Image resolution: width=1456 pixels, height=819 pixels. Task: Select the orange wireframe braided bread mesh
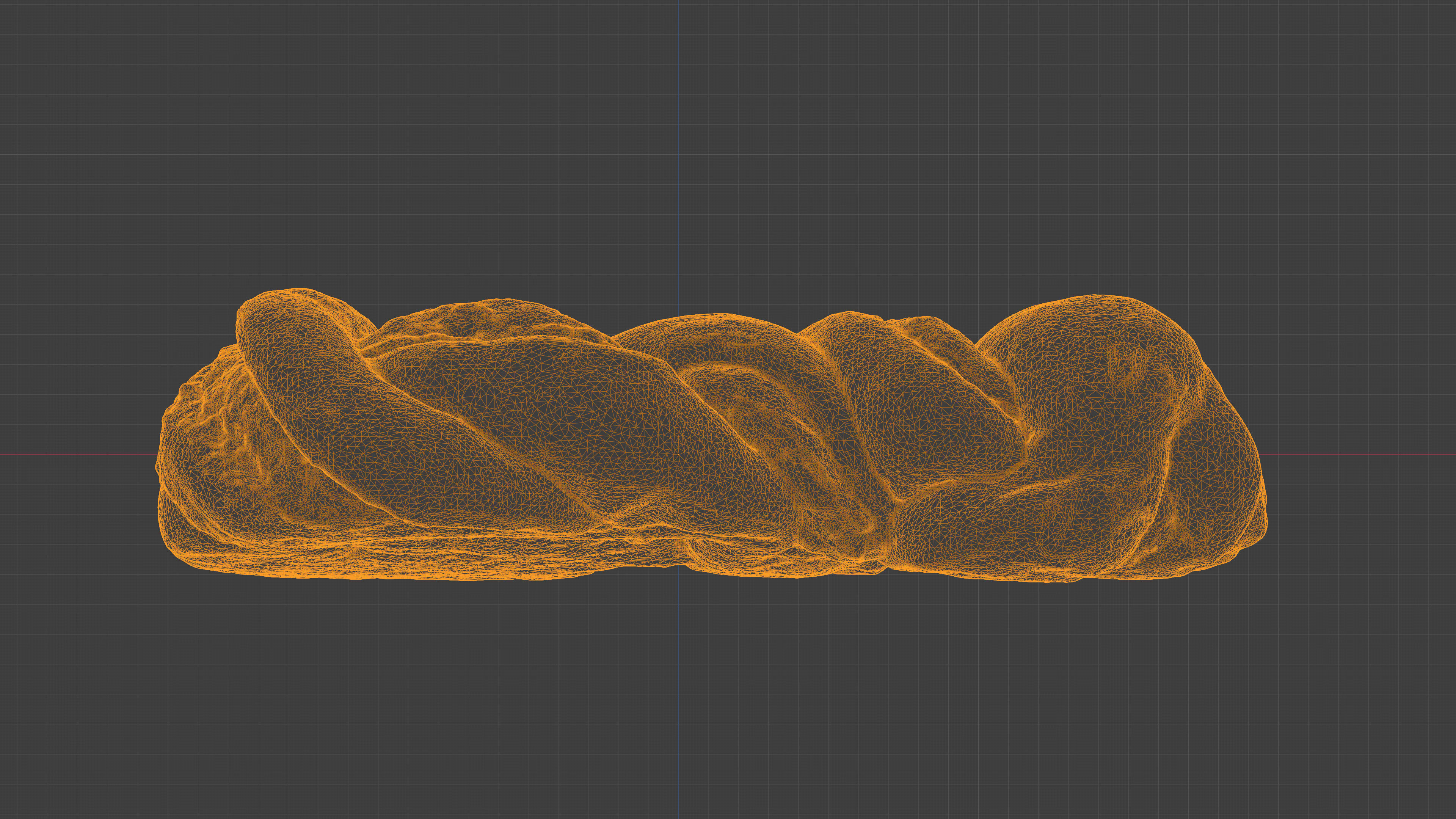click(x=711, y=435)
